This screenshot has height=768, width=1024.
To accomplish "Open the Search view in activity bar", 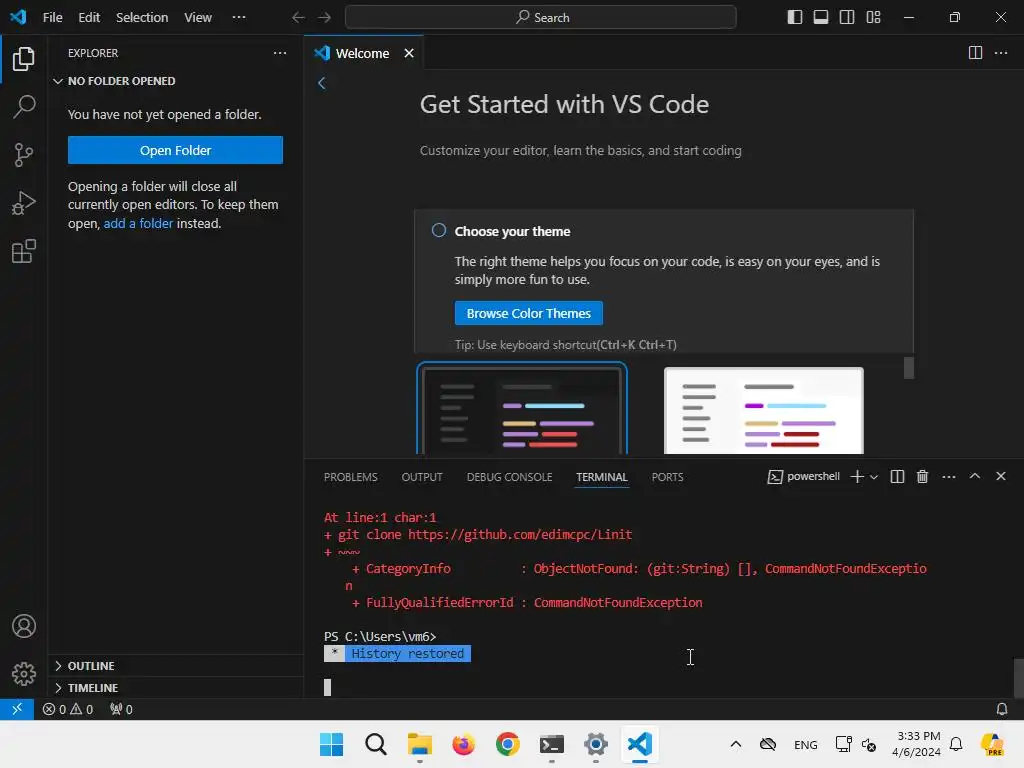I will click(x=24, y=106).
